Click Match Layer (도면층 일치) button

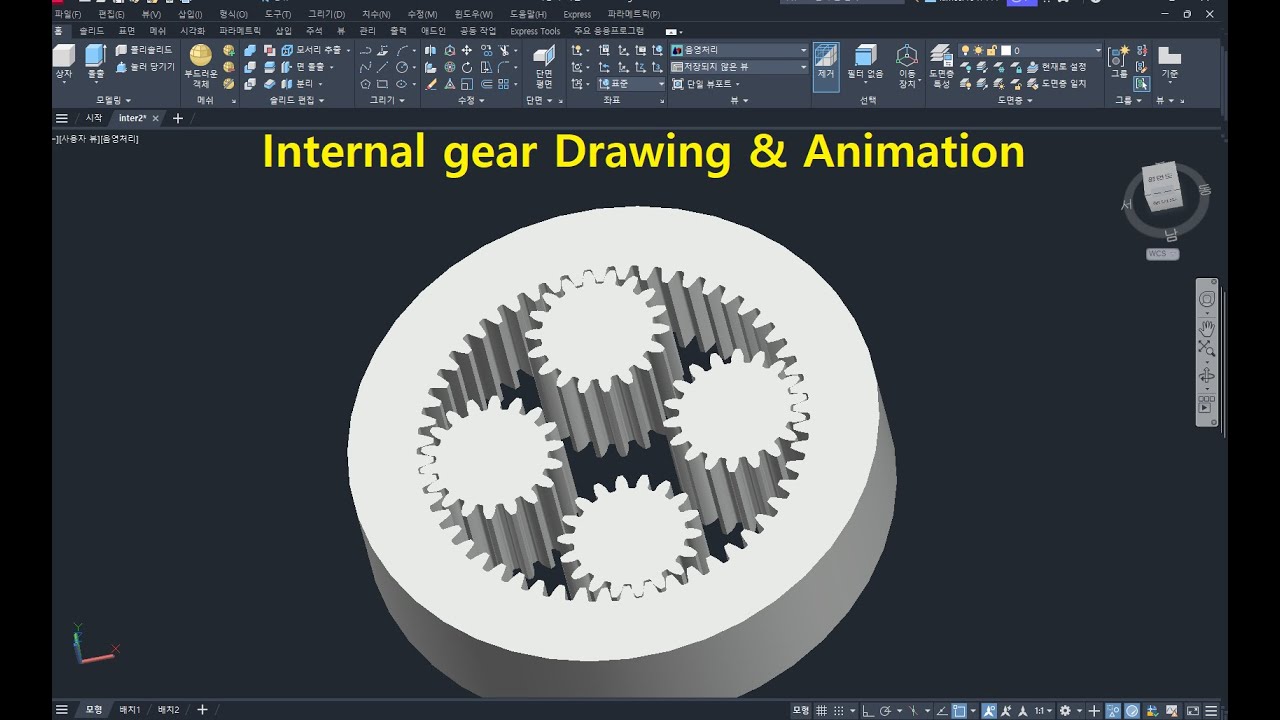coord(1056,84)
